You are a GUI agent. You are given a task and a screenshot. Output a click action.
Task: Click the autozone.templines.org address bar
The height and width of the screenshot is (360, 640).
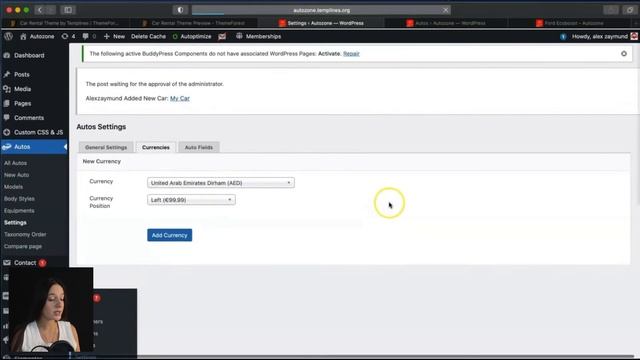click(321, 10)
